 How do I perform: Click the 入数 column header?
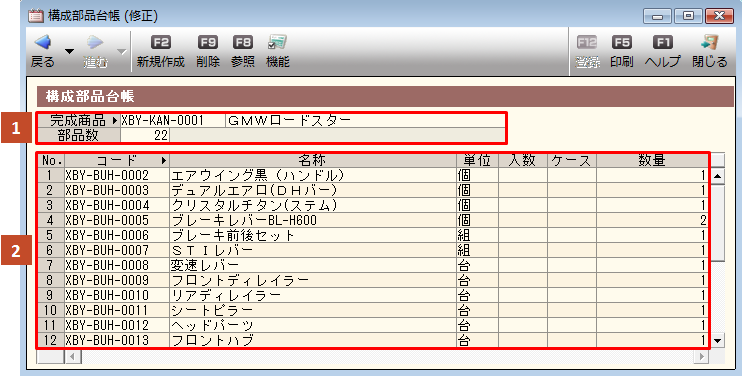tap(523, 160)
